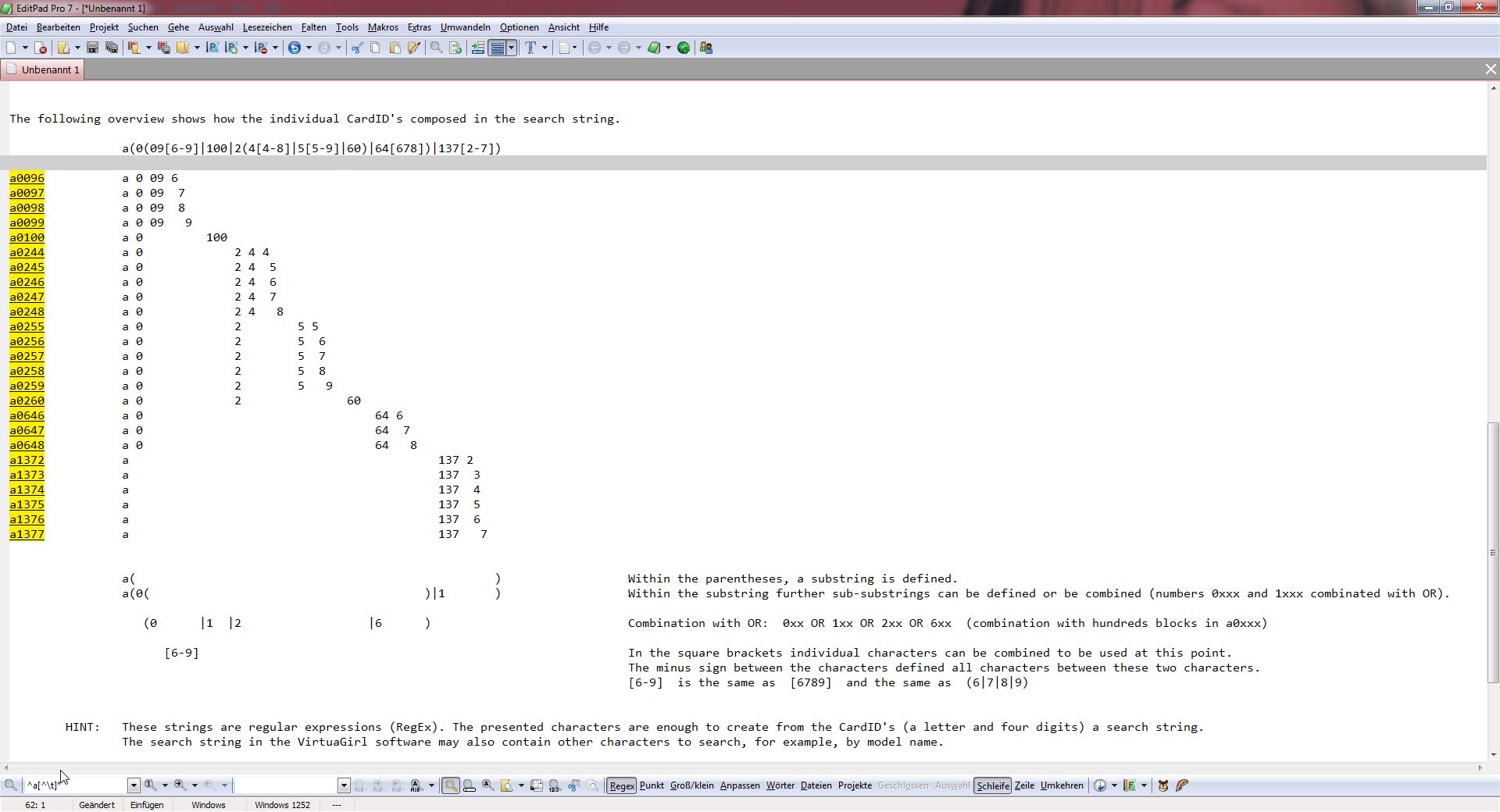The width and height of the screenshot is (1500, 812).
Task: Click the vertical scrollbar thumb
Action: pyautogui.click(x=1493, y=552)
